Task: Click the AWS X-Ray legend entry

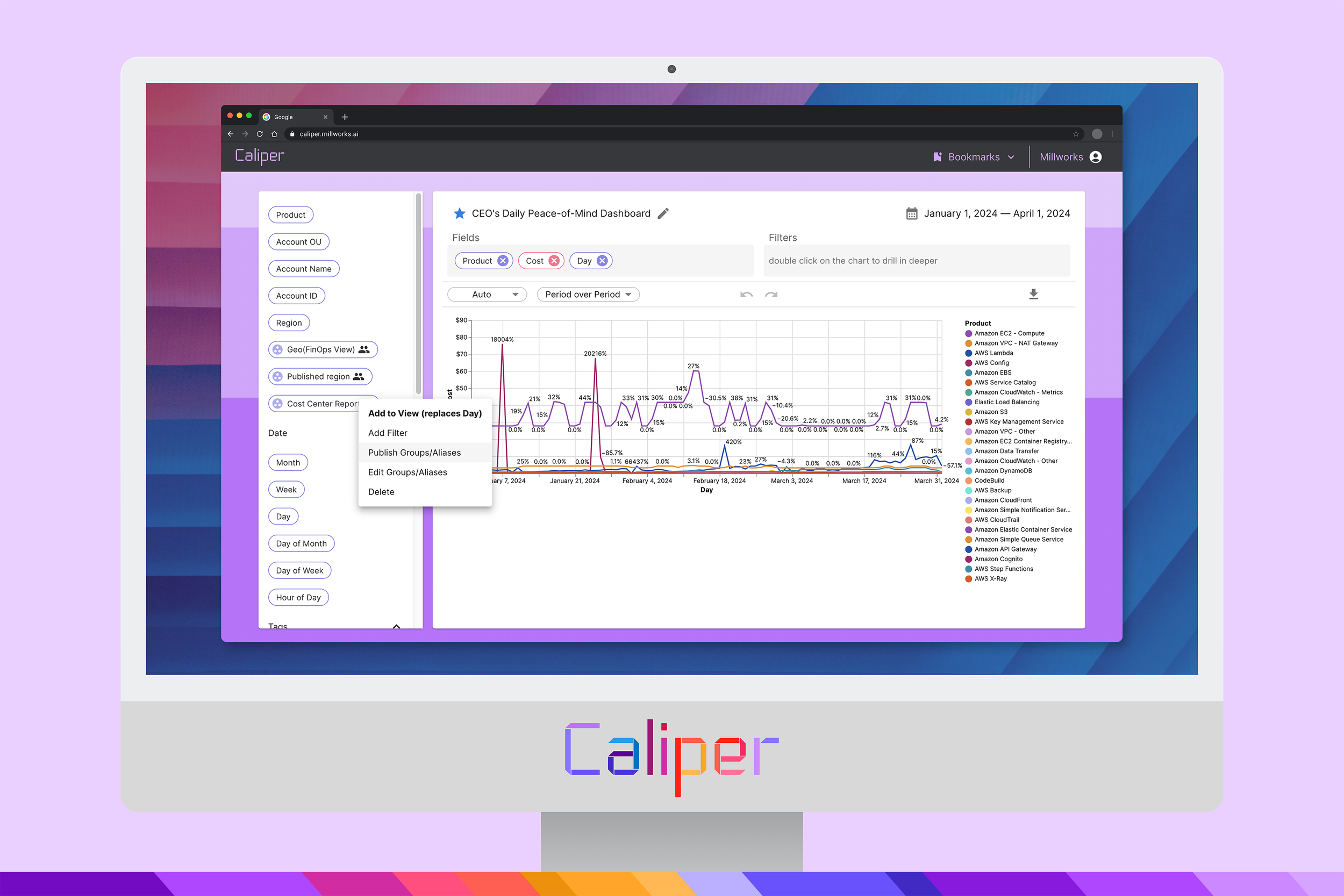Action: [x=986, y=579]
